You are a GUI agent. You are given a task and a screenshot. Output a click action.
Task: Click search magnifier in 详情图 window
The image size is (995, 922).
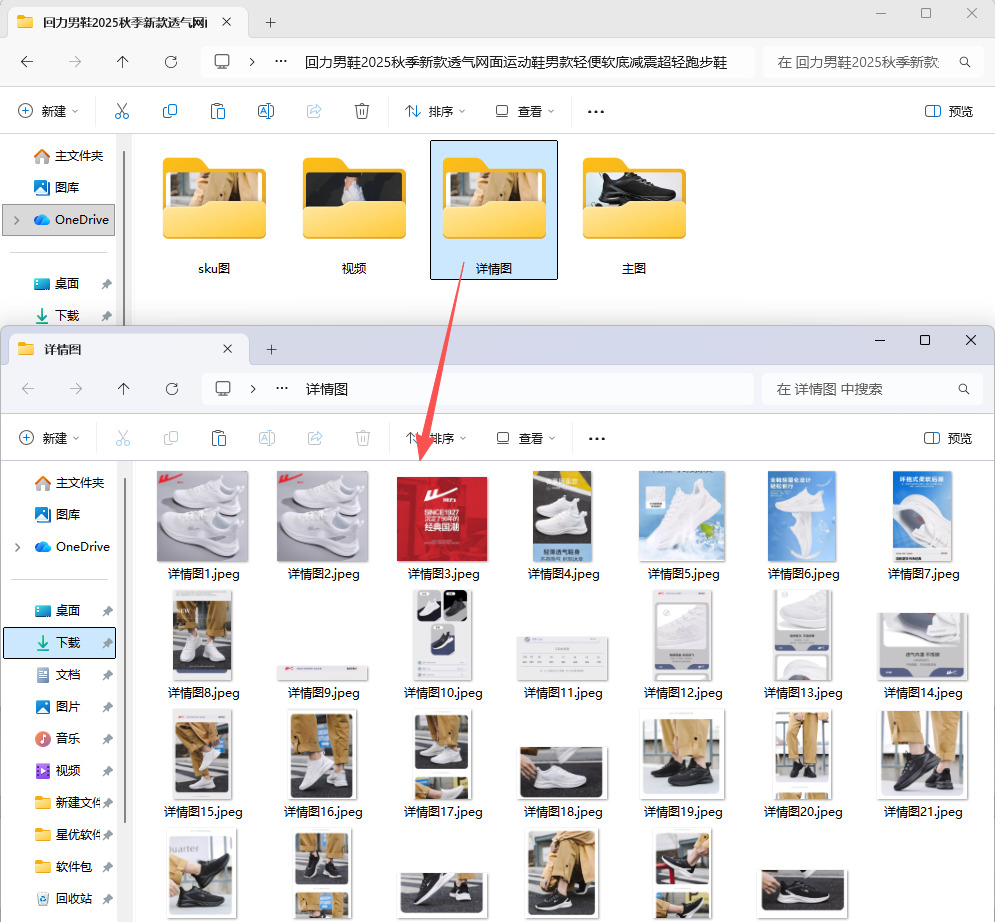coord(964,389)
